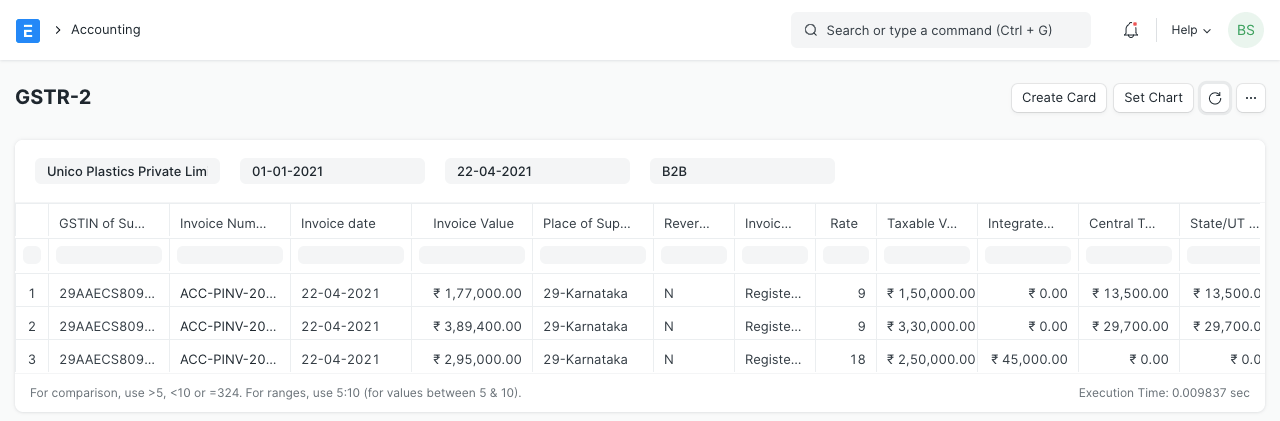Click the Invoice date column filter box
The image size is (1280, 421).
pos(350,255)
